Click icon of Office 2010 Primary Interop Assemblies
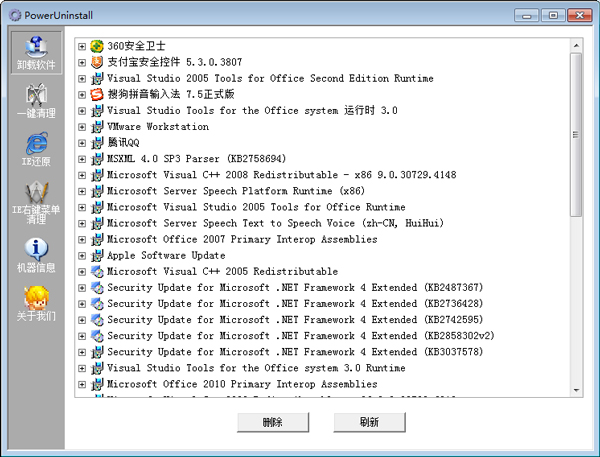 pyautogui.click(x=97, y=384)
